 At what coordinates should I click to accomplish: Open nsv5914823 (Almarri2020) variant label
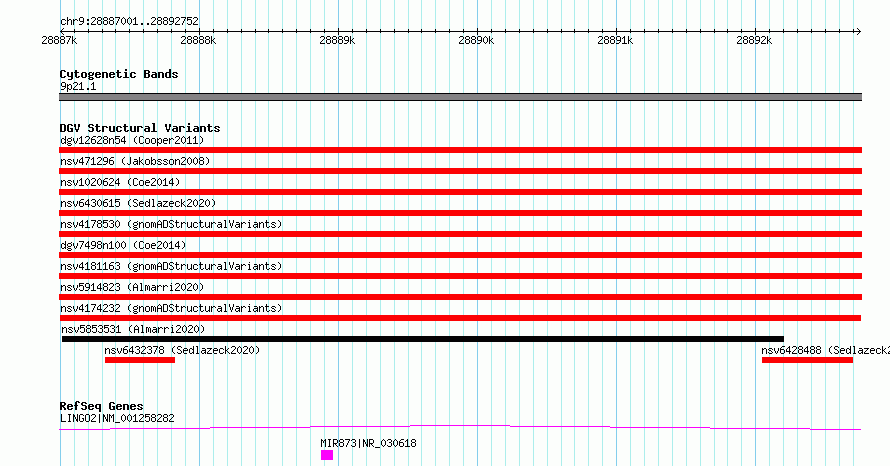(x=132, y=287)
